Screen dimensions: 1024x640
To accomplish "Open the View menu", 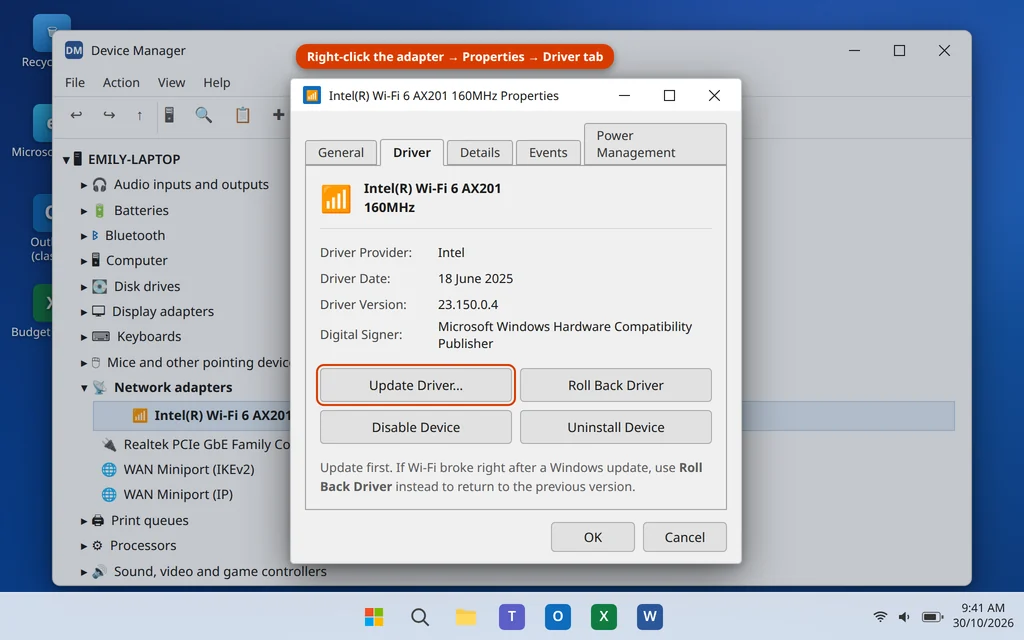I will pyautogui.click(x=171, y=82).
